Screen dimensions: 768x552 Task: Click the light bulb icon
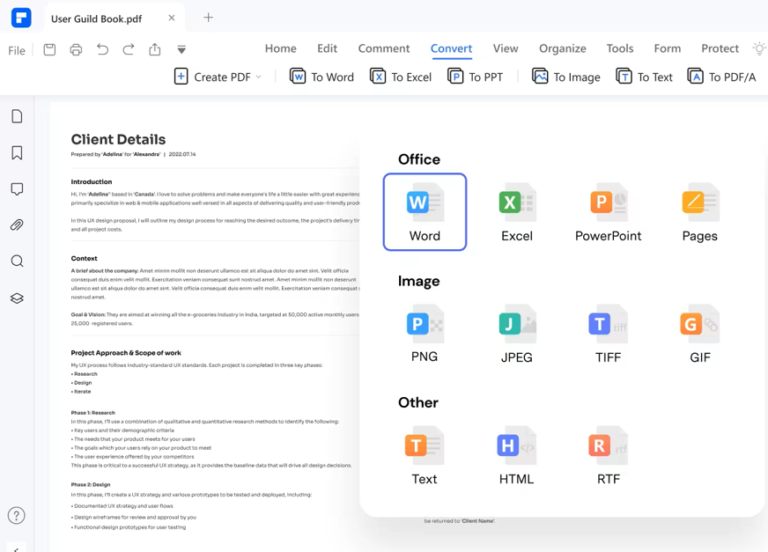pyautogui.click(x=759, y=48)
